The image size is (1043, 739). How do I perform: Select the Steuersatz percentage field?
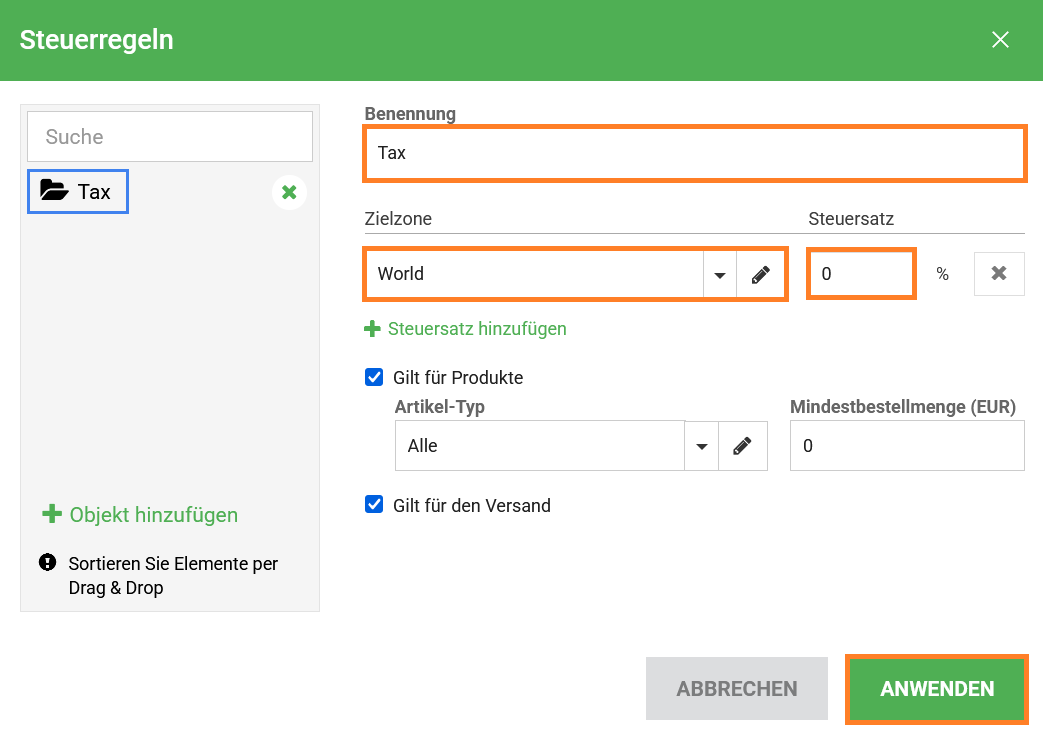tap(861, 274)
